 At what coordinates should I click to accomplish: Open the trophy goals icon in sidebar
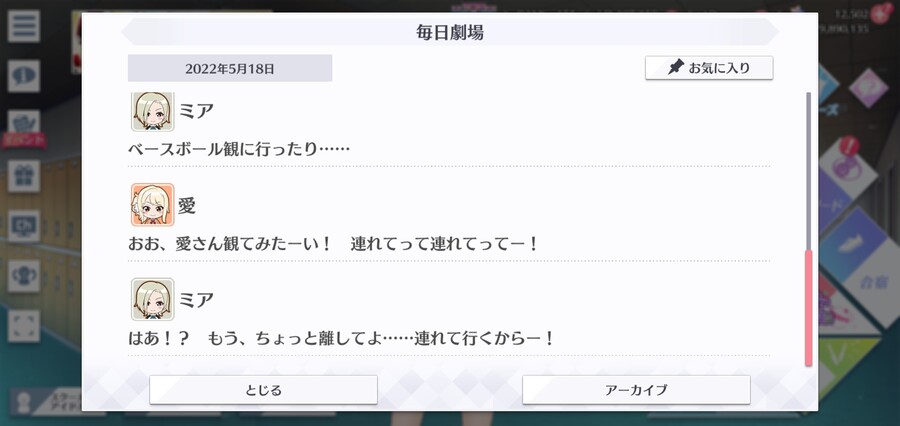pos(24,276)
